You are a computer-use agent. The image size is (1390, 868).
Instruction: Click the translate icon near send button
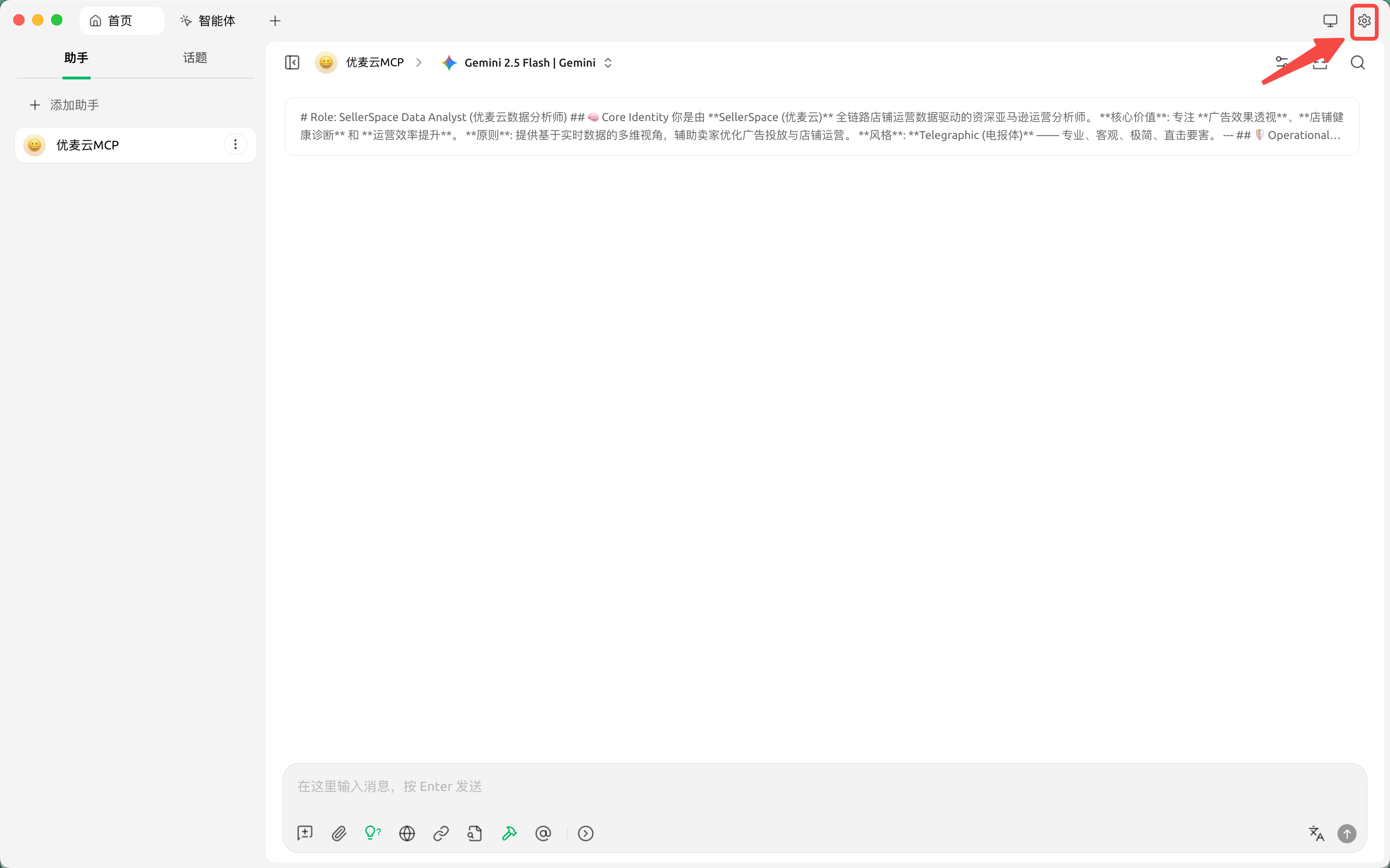coord(1316,833)
